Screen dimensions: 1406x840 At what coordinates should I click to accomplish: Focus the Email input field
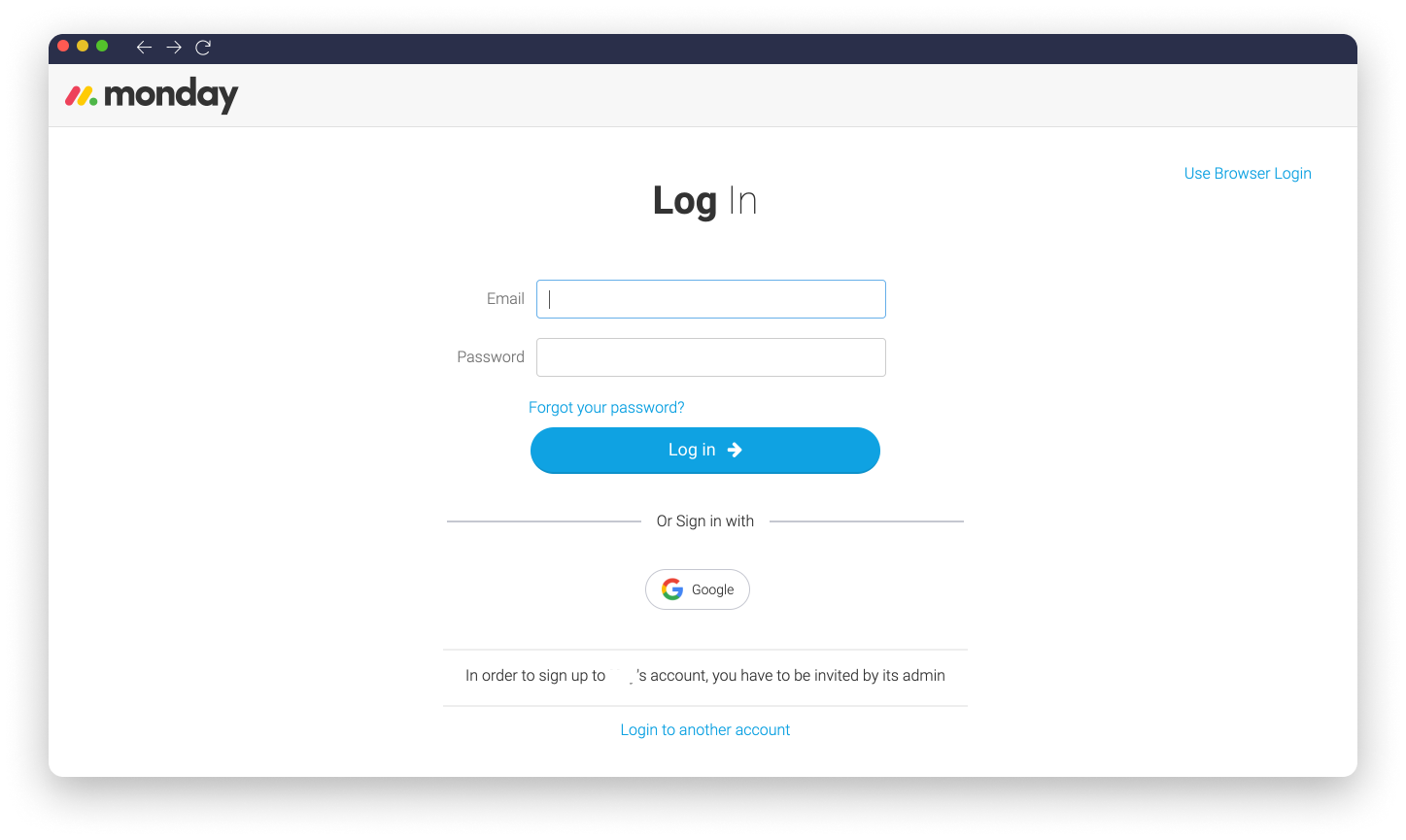(711, 299)
